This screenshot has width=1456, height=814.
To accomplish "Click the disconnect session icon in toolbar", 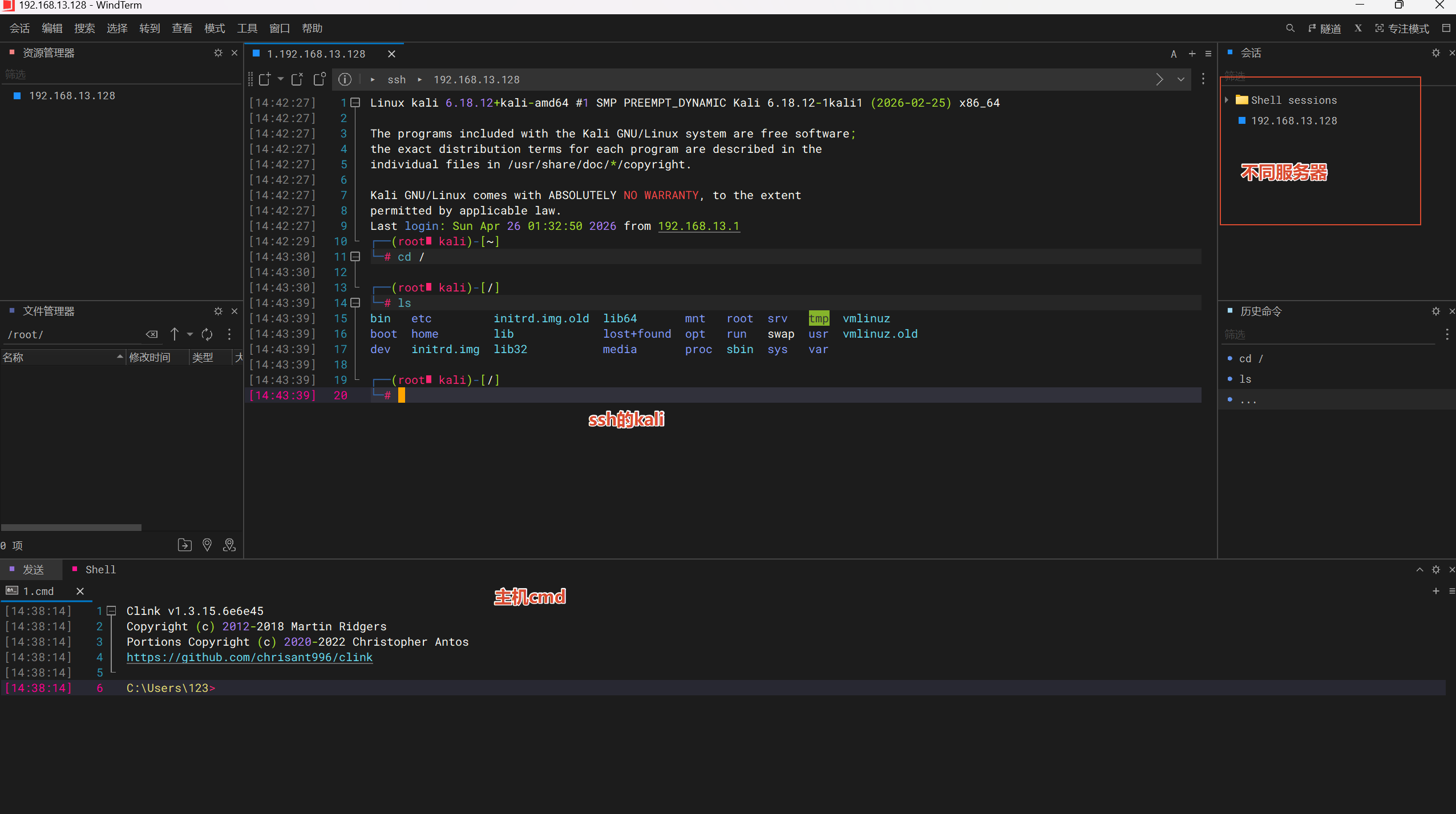I will 297,79.
